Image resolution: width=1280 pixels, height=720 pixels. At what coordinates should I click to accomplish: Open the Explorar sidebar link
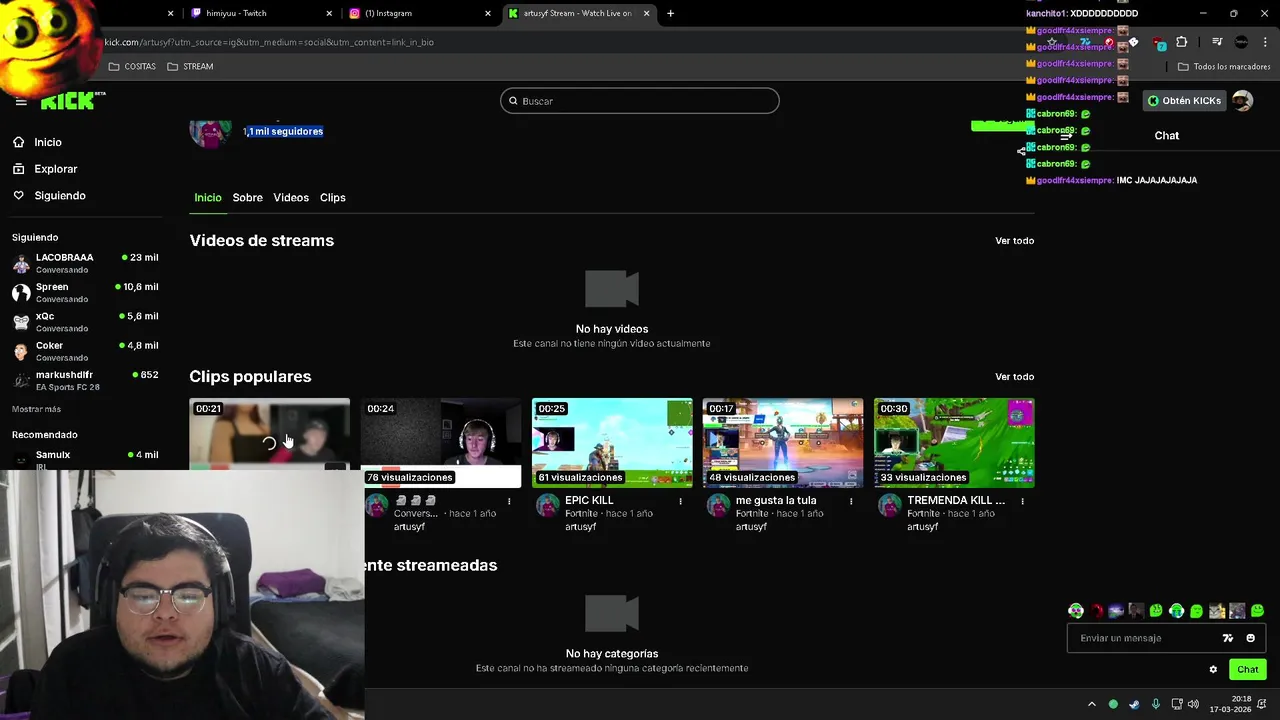tap(56, 169)
